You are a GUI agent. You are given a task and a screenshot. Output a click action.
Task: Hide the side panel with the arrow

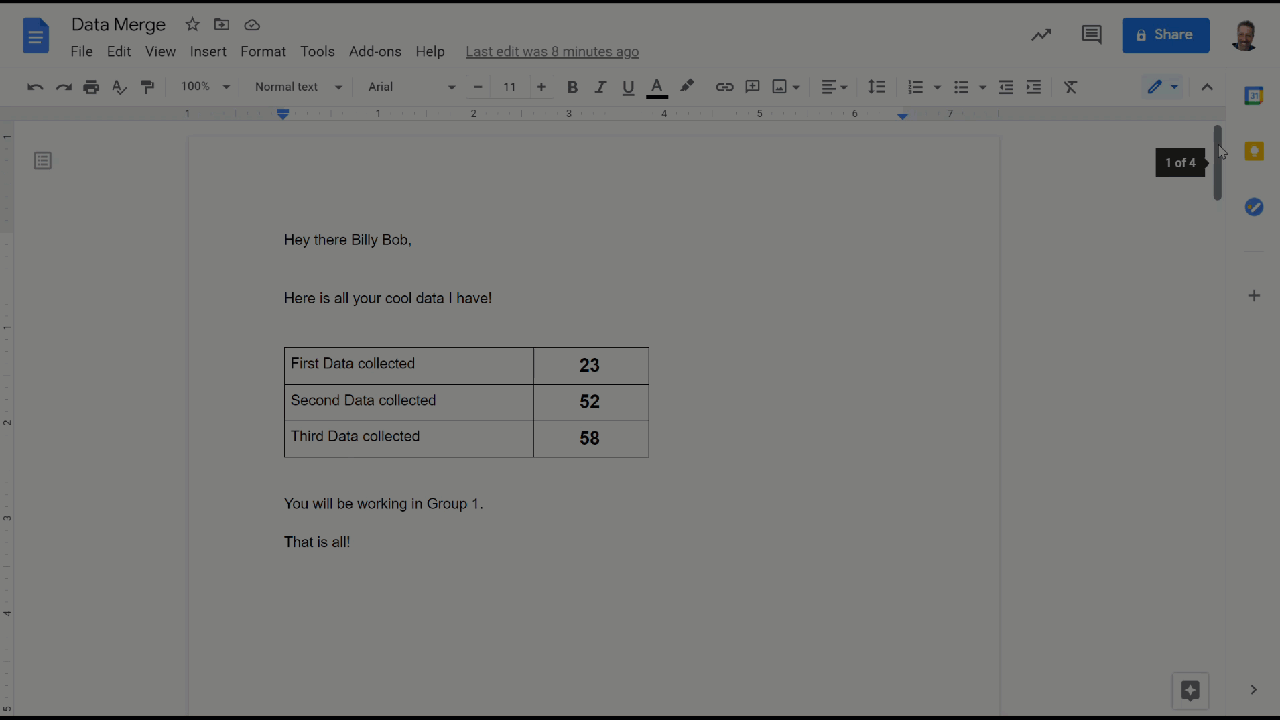click(1254, 690)
